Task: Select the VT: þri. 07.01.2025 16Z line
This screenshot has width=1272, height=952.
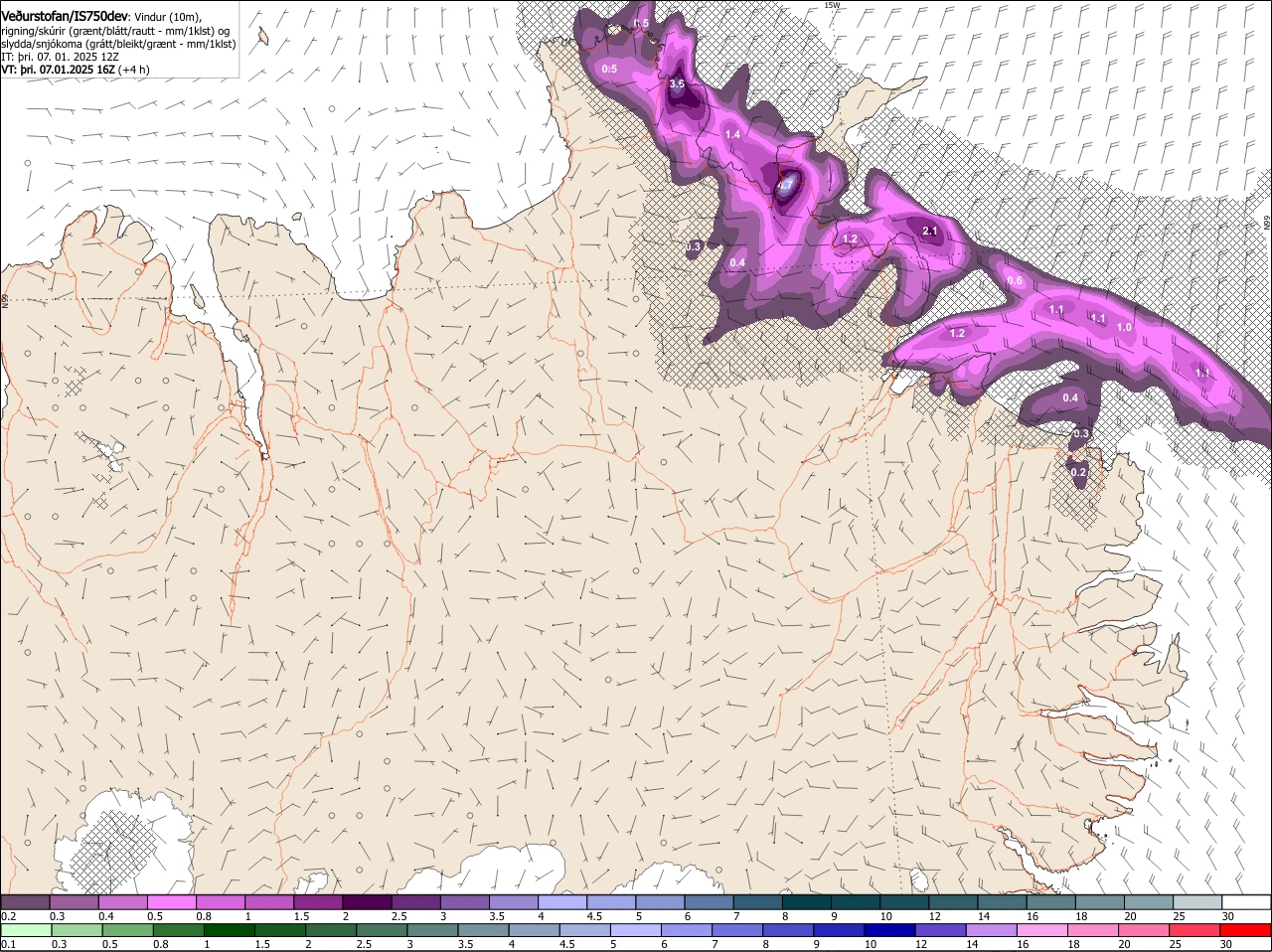Action: pos(59,70)
